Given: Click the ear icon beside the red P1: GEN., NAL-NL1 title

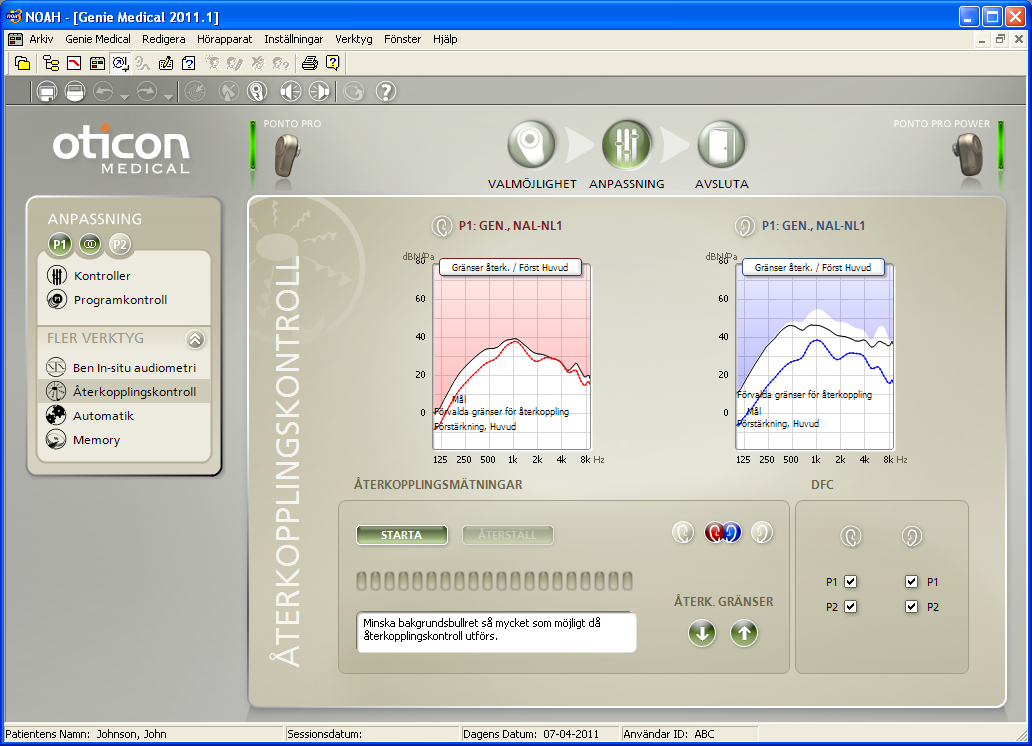Looking at the screenshot, I should point(442,226).
